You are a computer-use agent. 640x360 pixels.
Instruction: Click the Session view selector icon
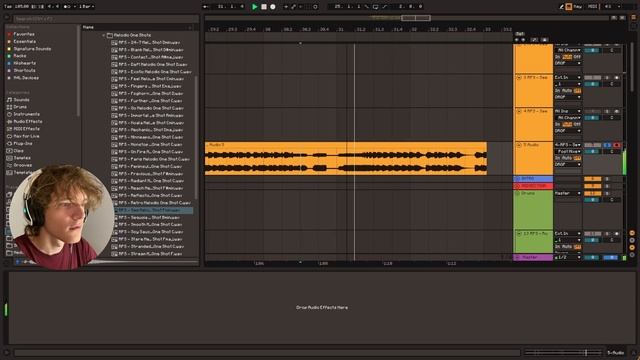point(633,26)
